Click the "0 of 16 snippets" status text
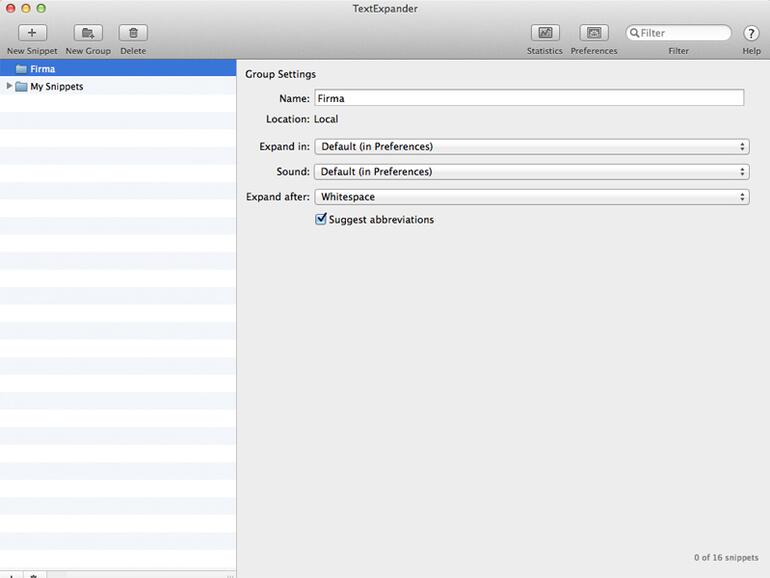The height and width of the screenshot is (578, 770). (x=726, y=557)
